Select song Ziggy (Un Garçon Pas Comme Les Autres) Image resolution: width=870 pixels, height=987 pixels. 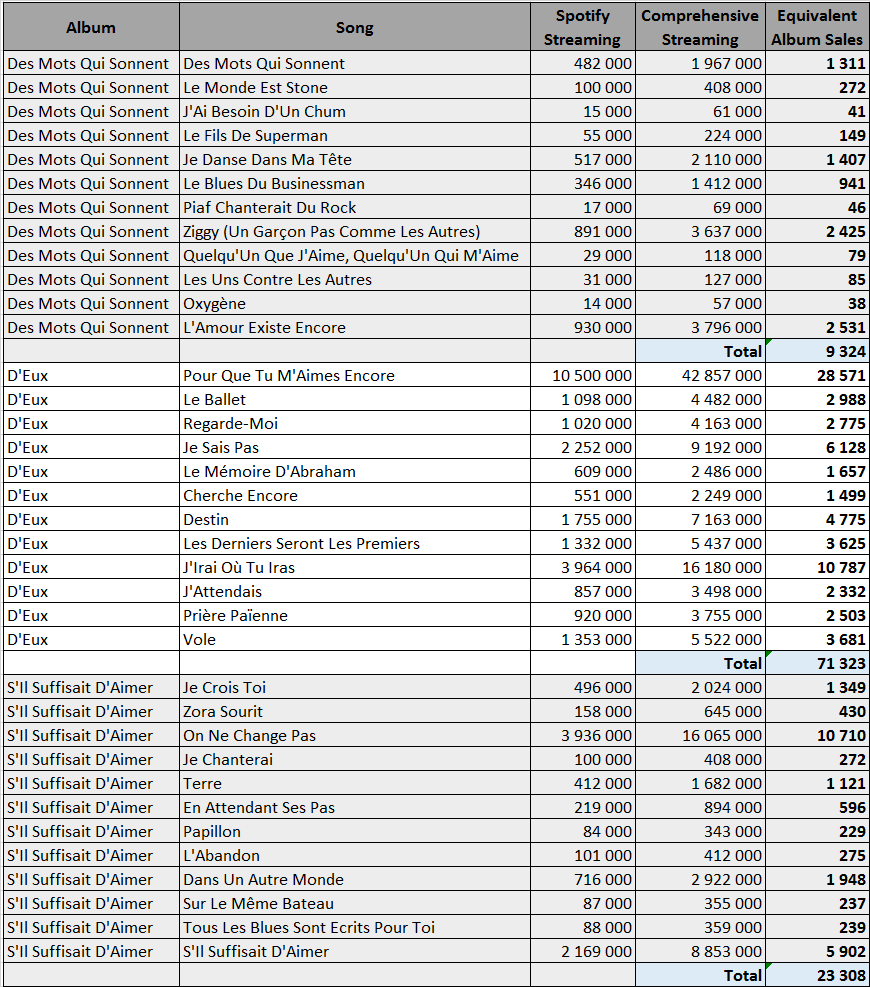[x=354, y=232]
